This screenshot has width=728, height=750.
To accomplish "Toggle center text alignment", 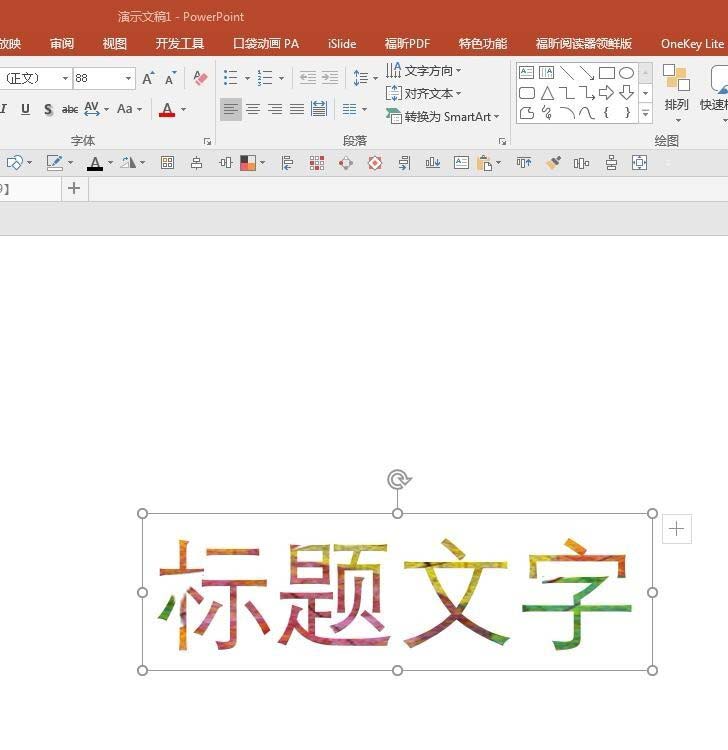I will coord(253,110).
